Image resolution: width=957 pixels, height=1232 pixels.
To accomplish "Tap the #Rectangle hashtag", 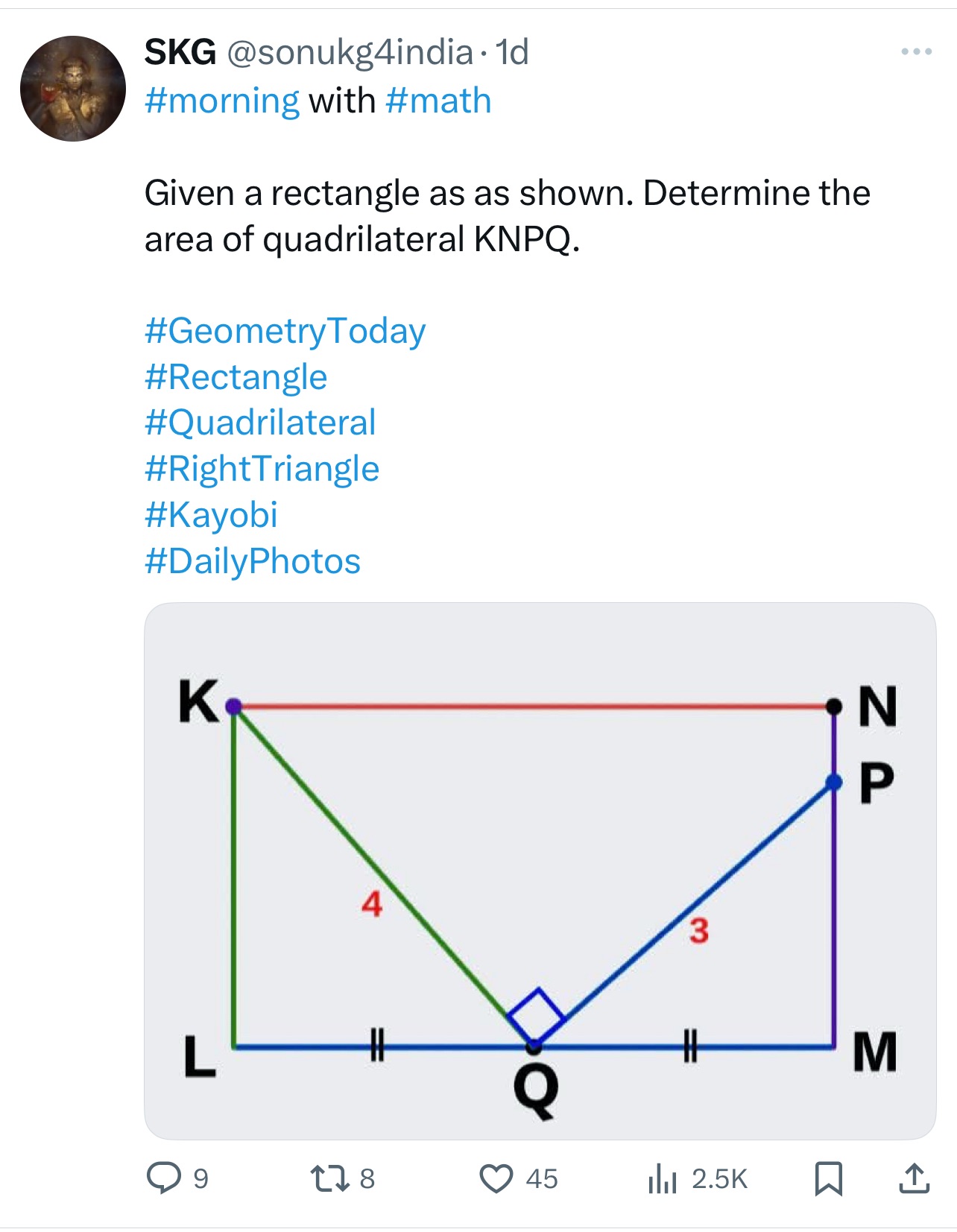I will point(236,377).
